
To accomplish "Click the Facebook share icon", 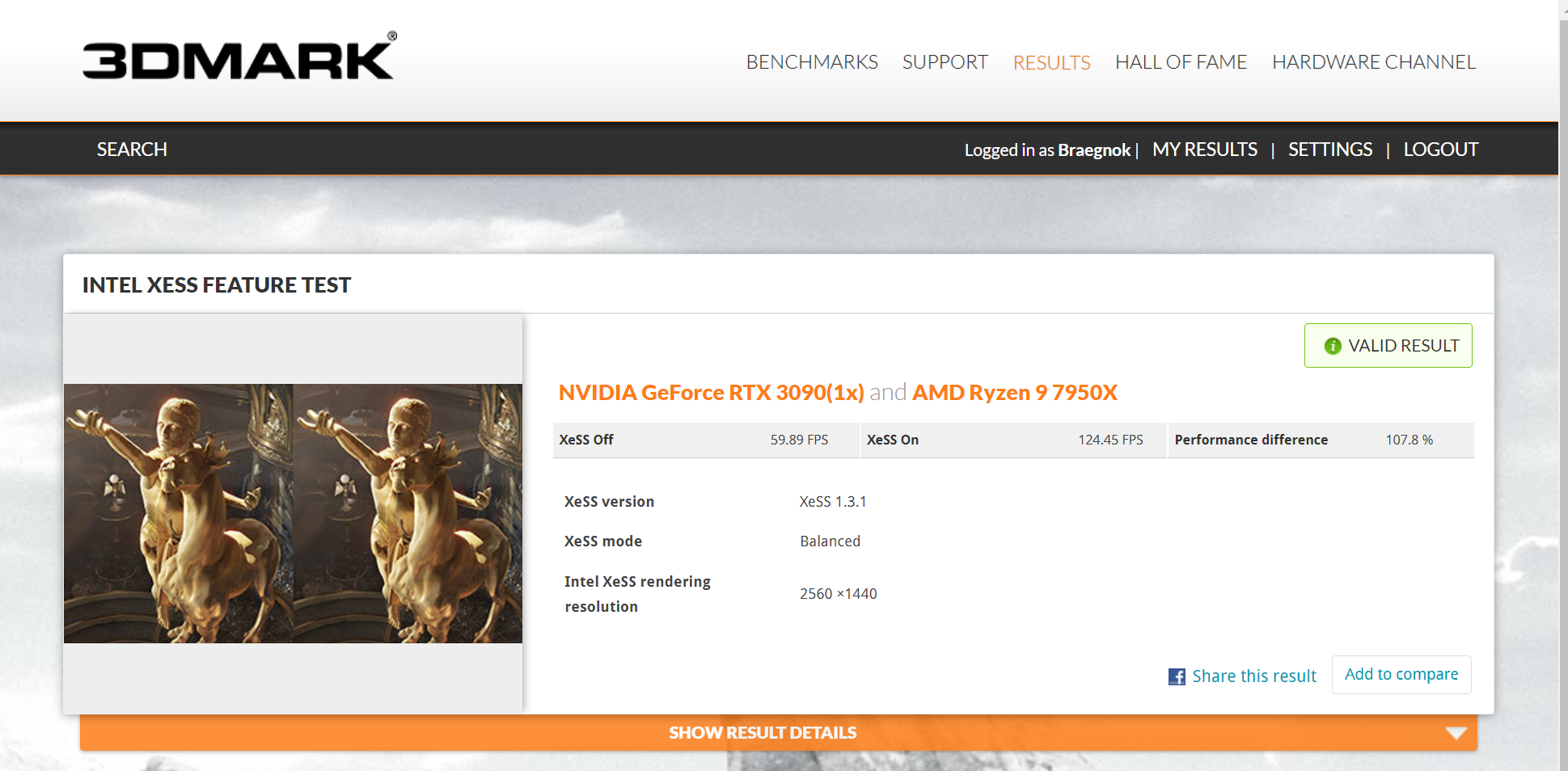I will tap(1177, 676).
